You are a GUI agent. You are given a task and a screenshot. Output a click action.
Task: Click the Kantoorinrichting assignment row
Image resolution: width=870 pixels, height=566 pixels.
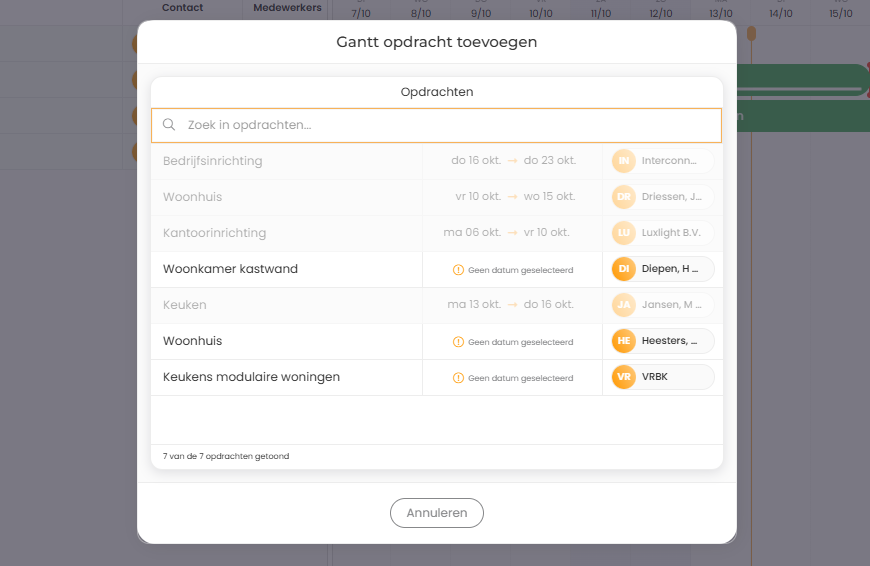pyautogui.click(x=214, y=233)
